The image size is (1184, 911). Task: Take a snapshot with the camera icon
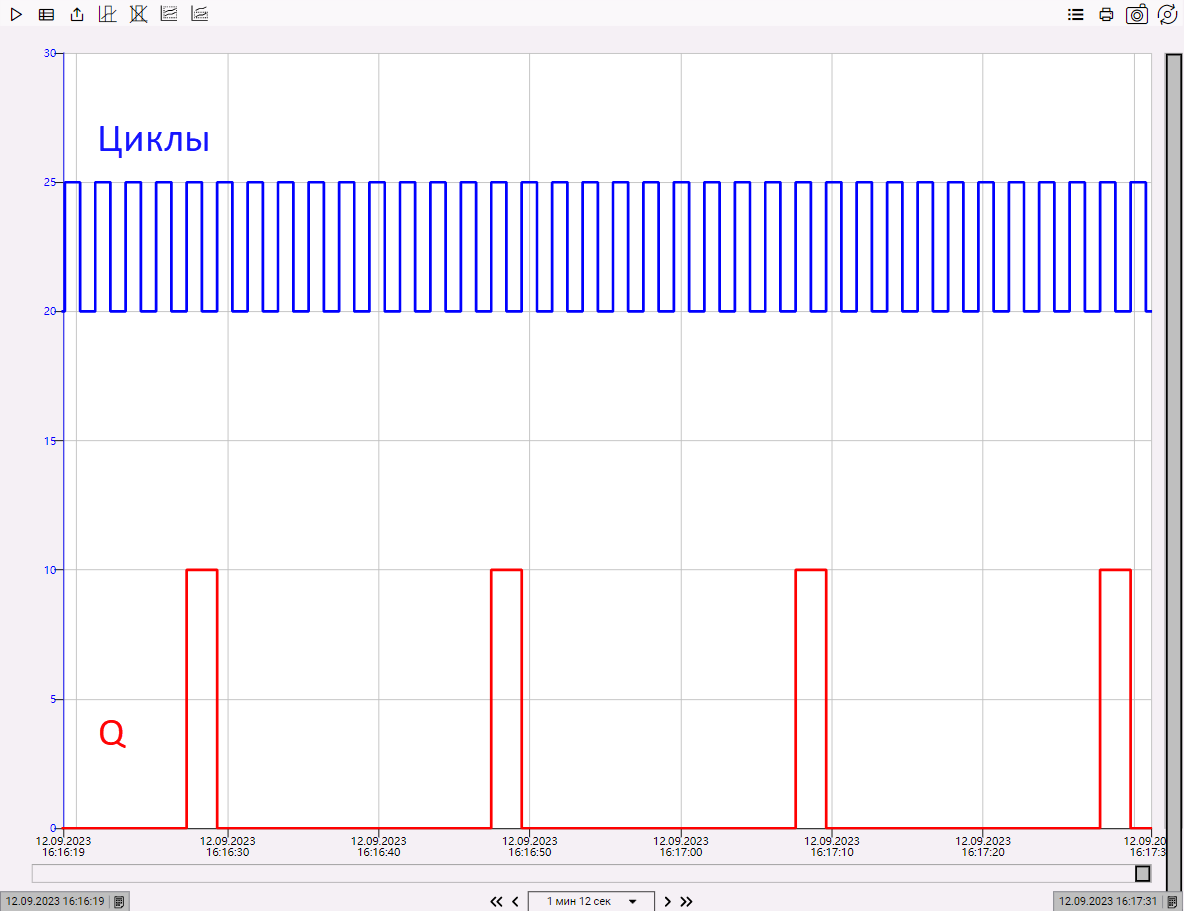tap(1136, 14)
